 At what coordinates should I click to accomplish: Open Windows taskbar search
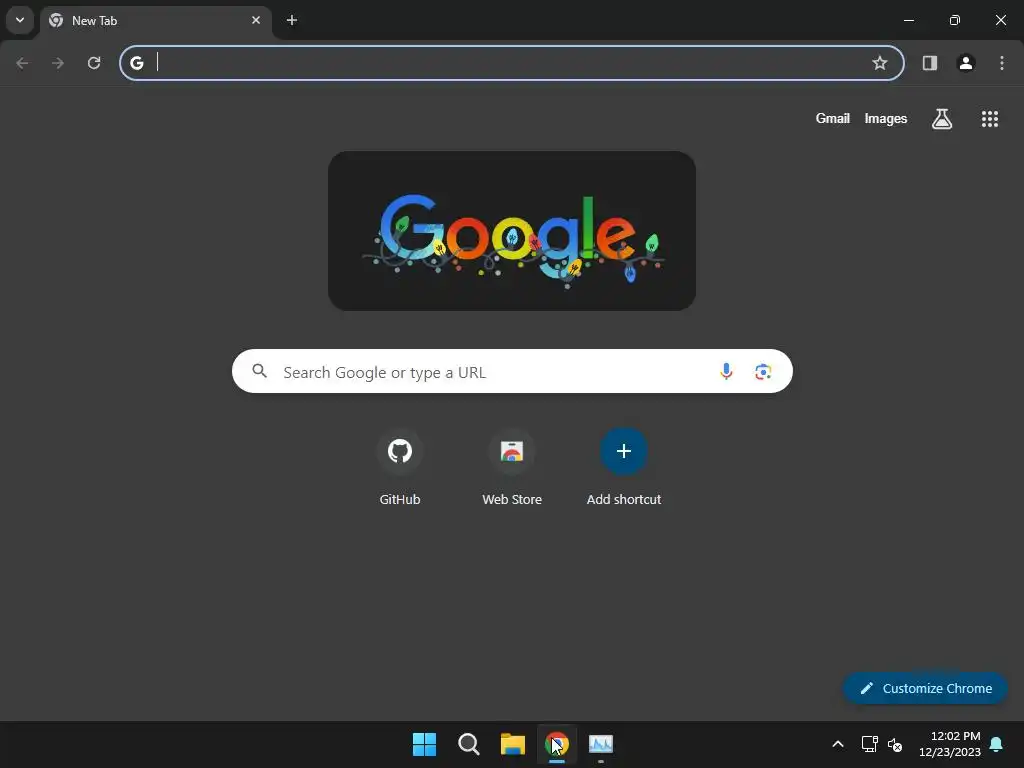tap(469, 744)
